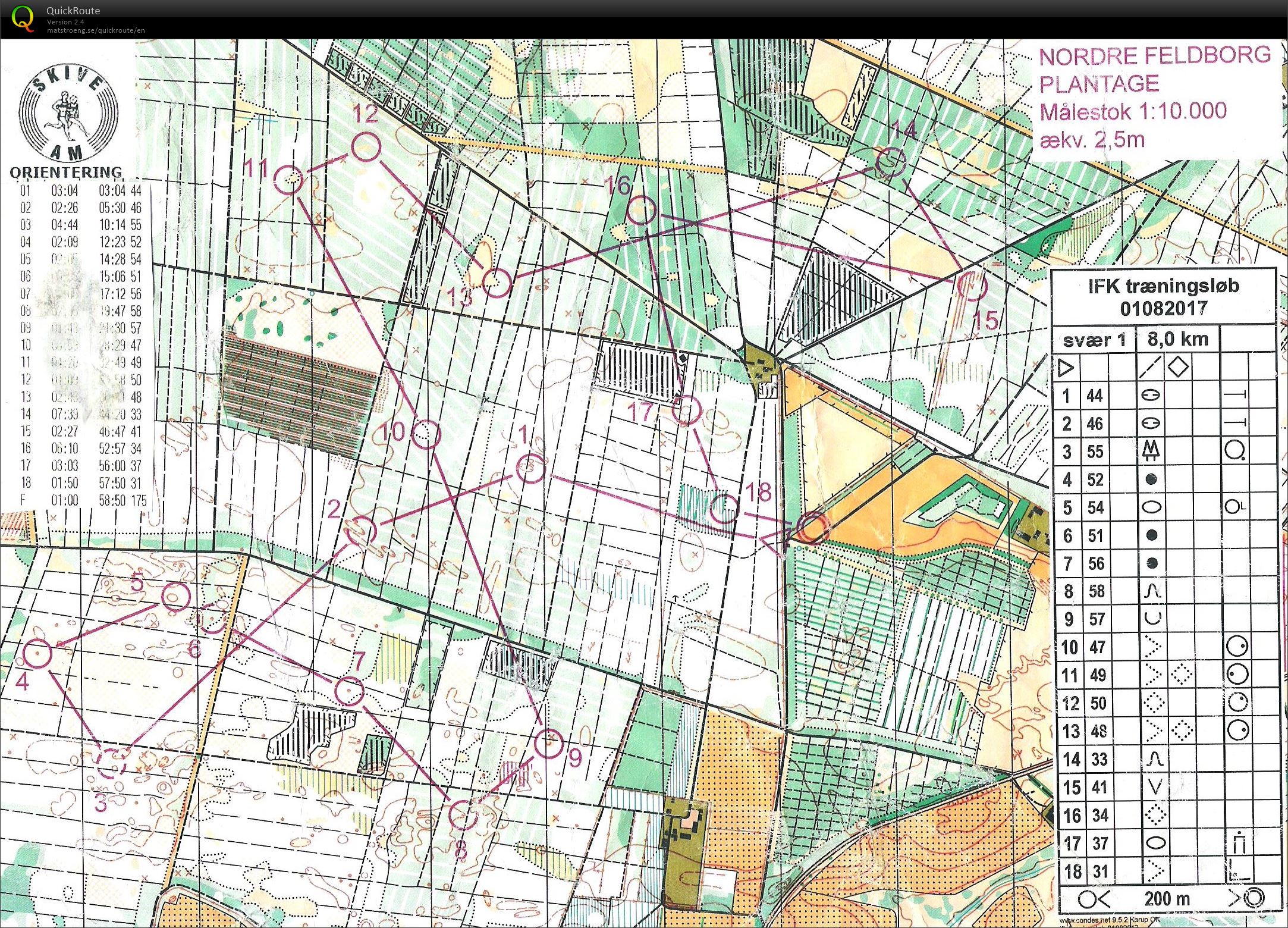The image size is (1288, 928).
Task: Click control description row 16 code 34
Action: click(1099, 815)
